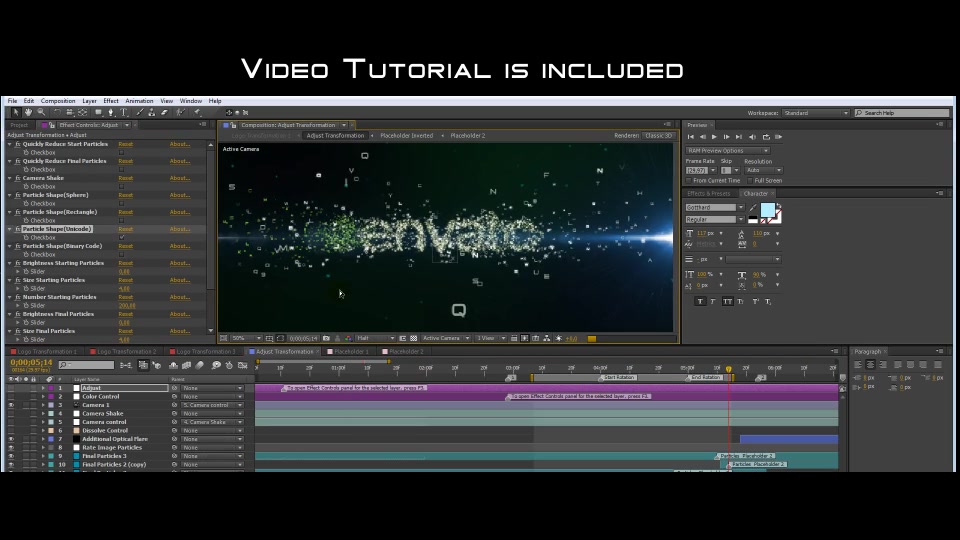Select the Eraser tool
The height and width of the screenshot is (540, 960).
pyautogui.click(x=165, y=113)
